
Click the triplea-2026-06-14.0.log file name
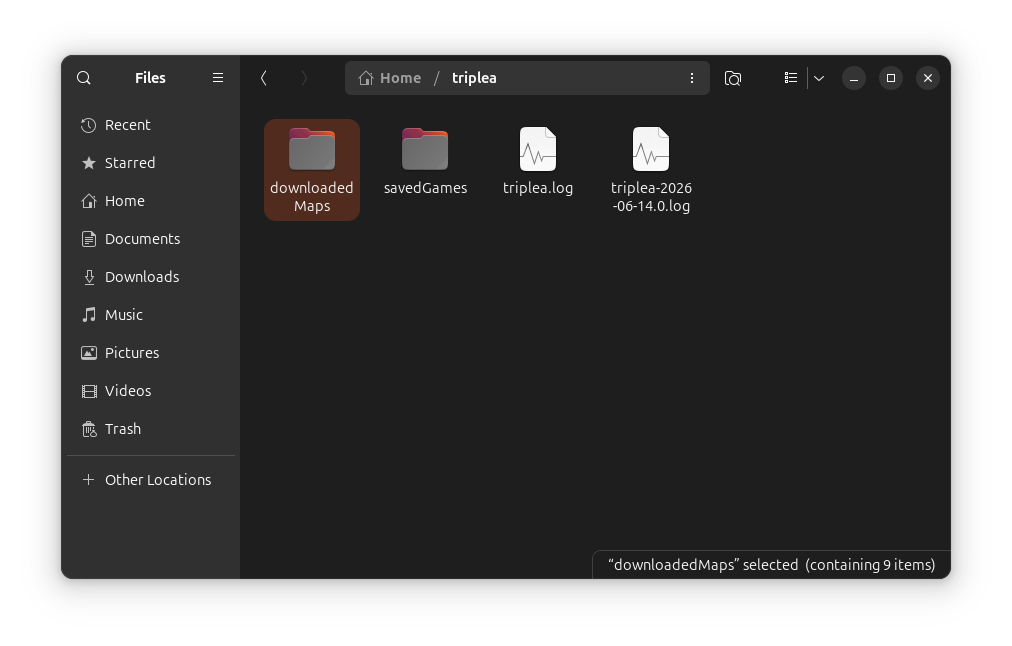(651, 197)
